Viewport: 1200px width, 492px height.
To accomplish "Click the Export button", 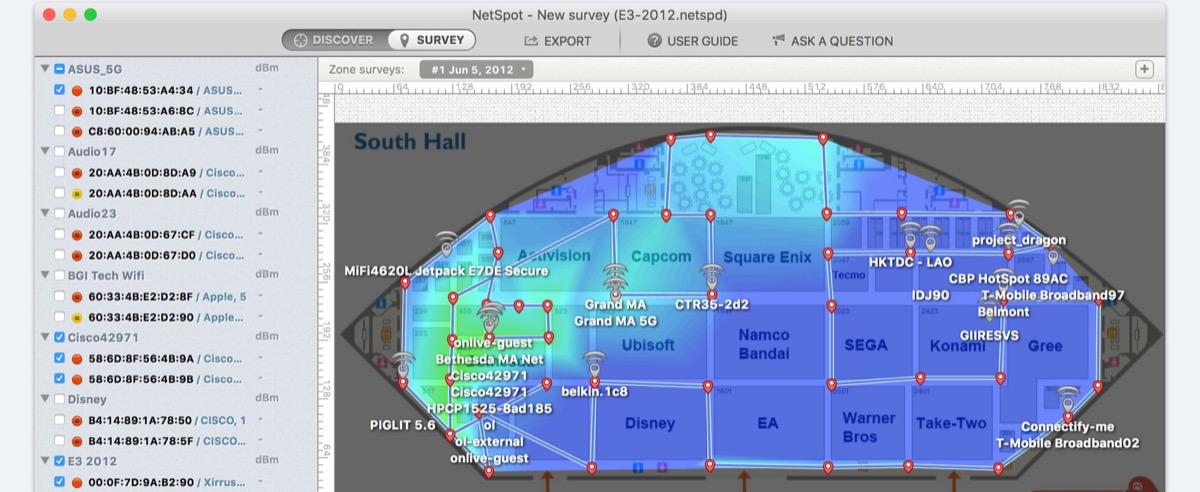I will (x=557, y=41).
